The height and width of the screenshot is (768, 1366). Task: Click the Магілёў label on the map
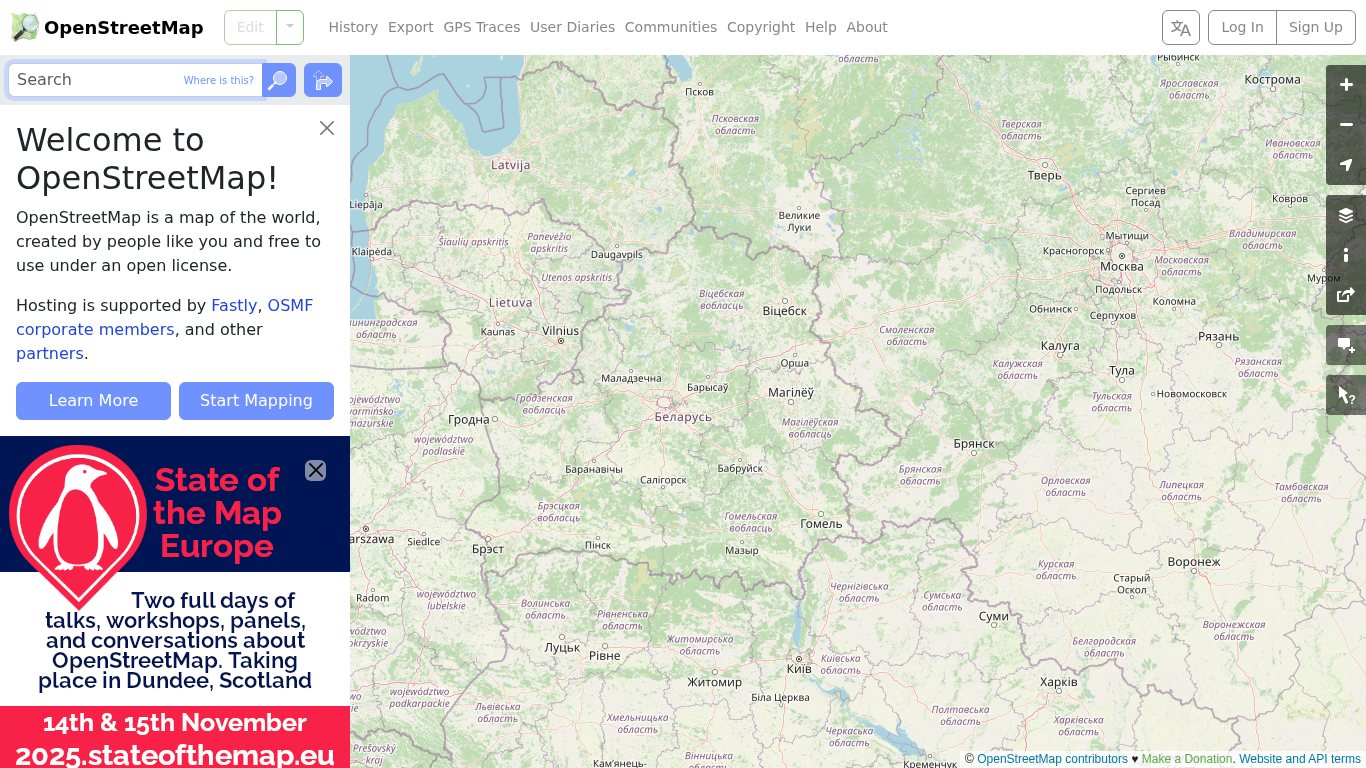[x=791, y=393]
